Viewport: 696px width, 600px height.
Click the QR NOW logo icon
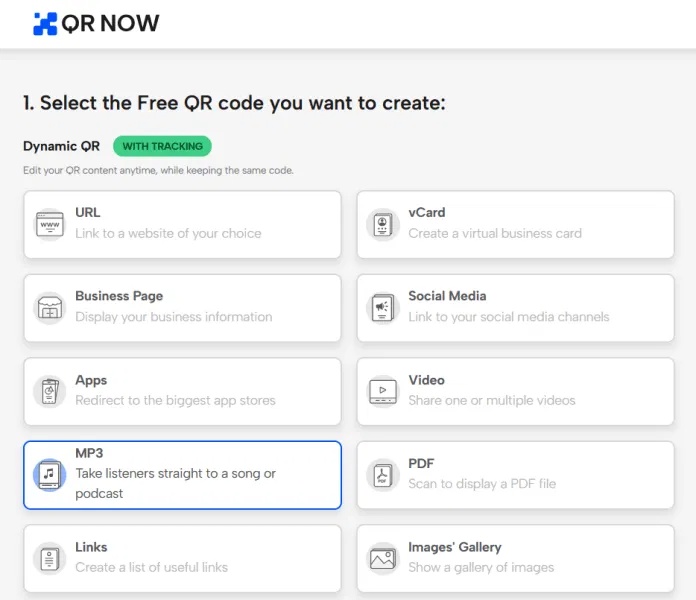click(x=45, y=24)
